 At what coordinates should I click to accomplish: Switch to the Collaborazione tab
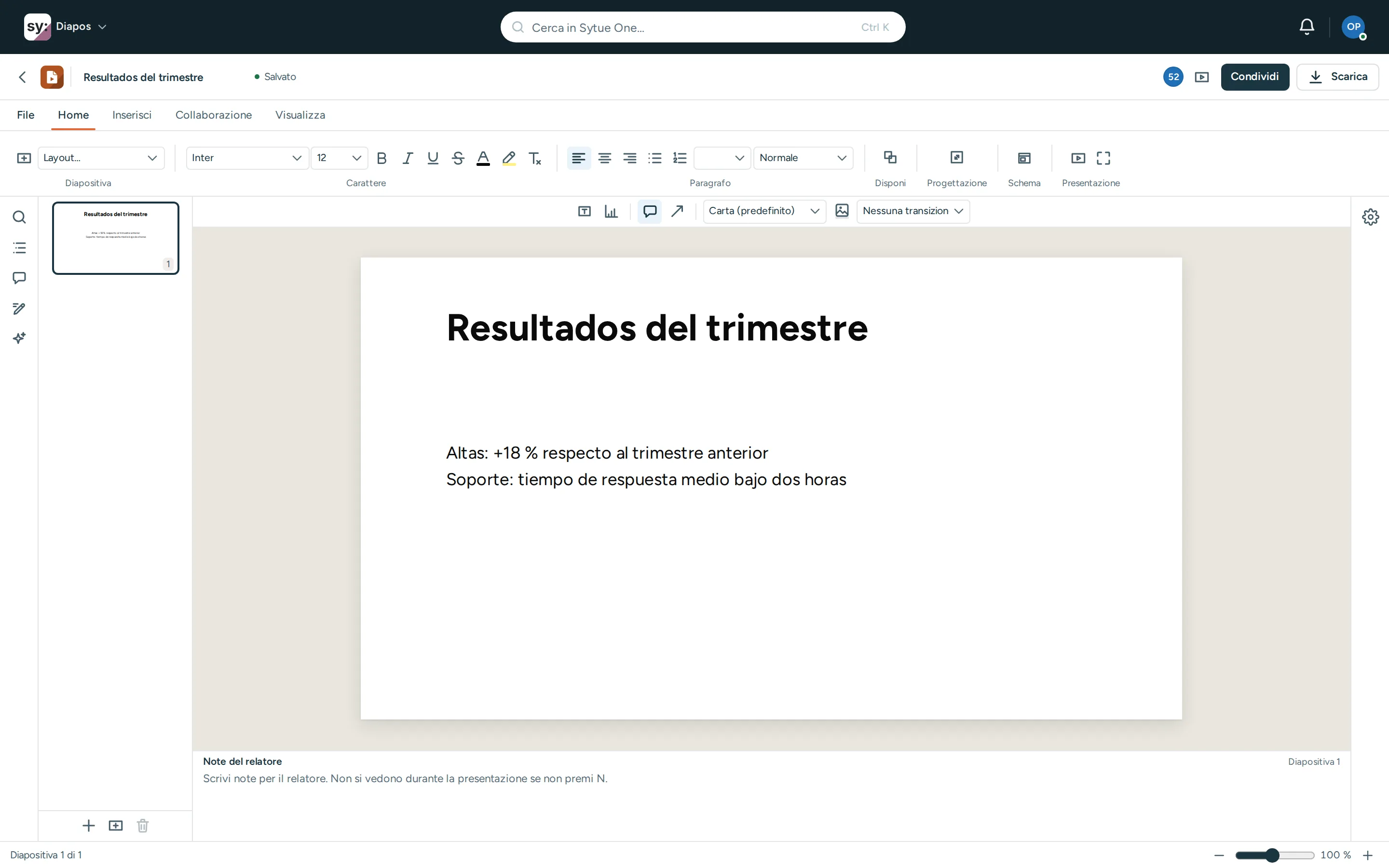click(214, 115)
